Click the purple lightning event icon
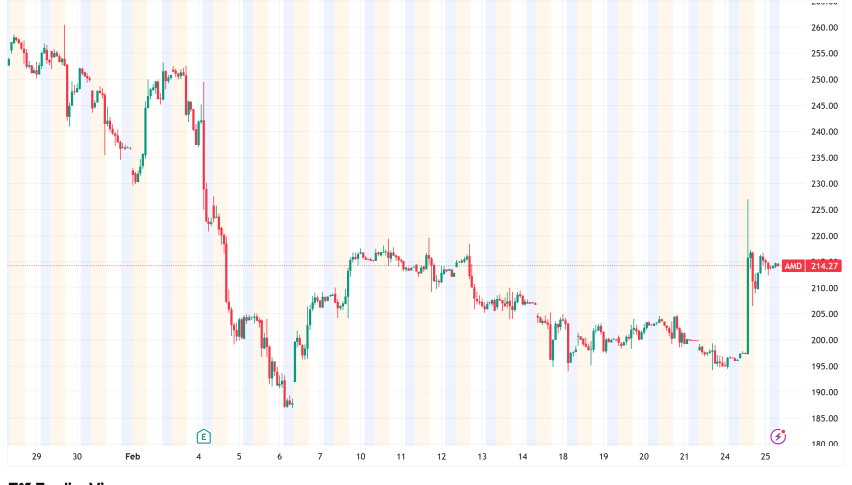The height and width of the screenshot is (485, 852). [x=777, y=436]
